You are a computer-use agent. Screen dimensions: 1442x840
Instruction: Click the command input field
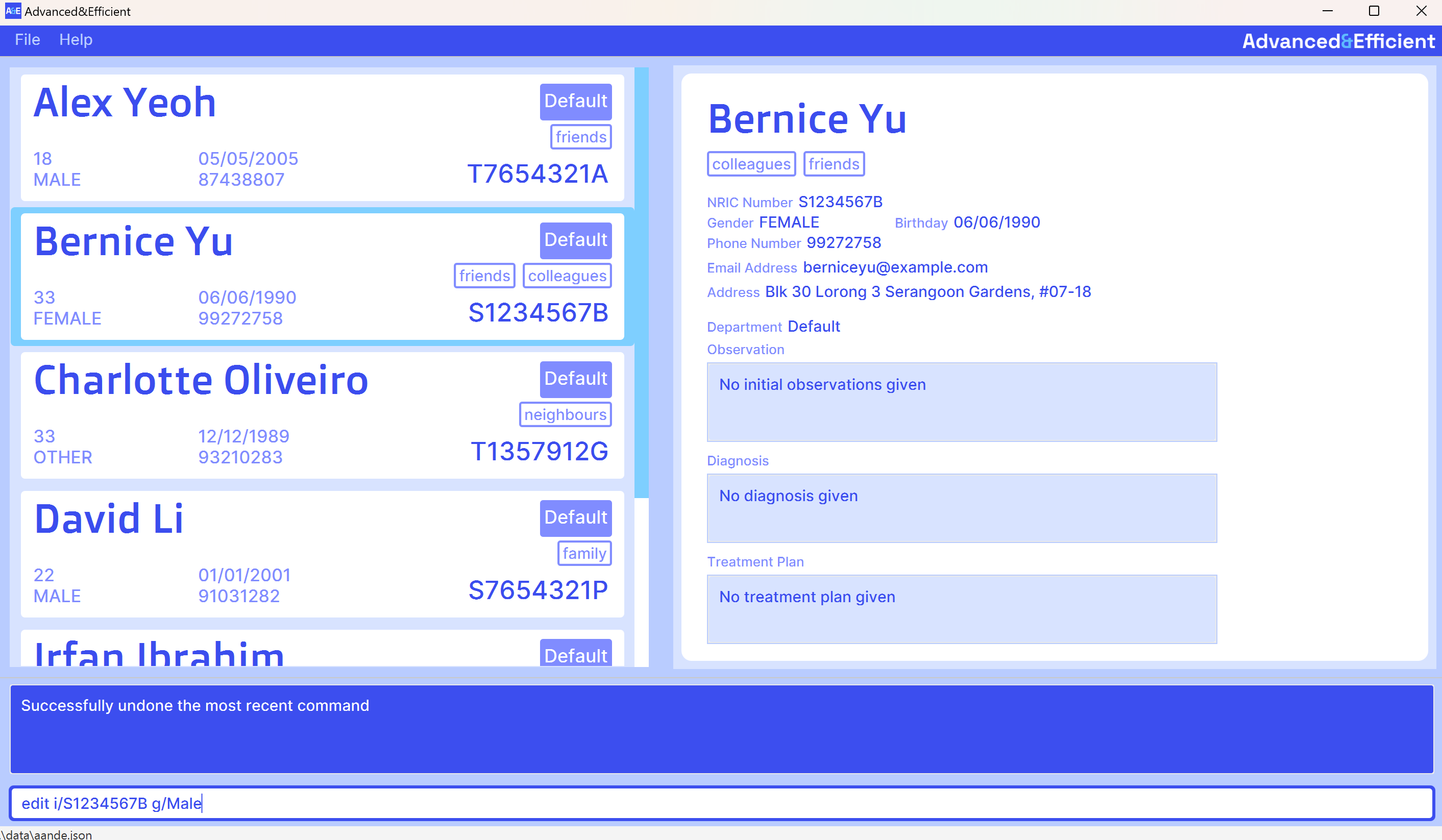pos(721,803)
